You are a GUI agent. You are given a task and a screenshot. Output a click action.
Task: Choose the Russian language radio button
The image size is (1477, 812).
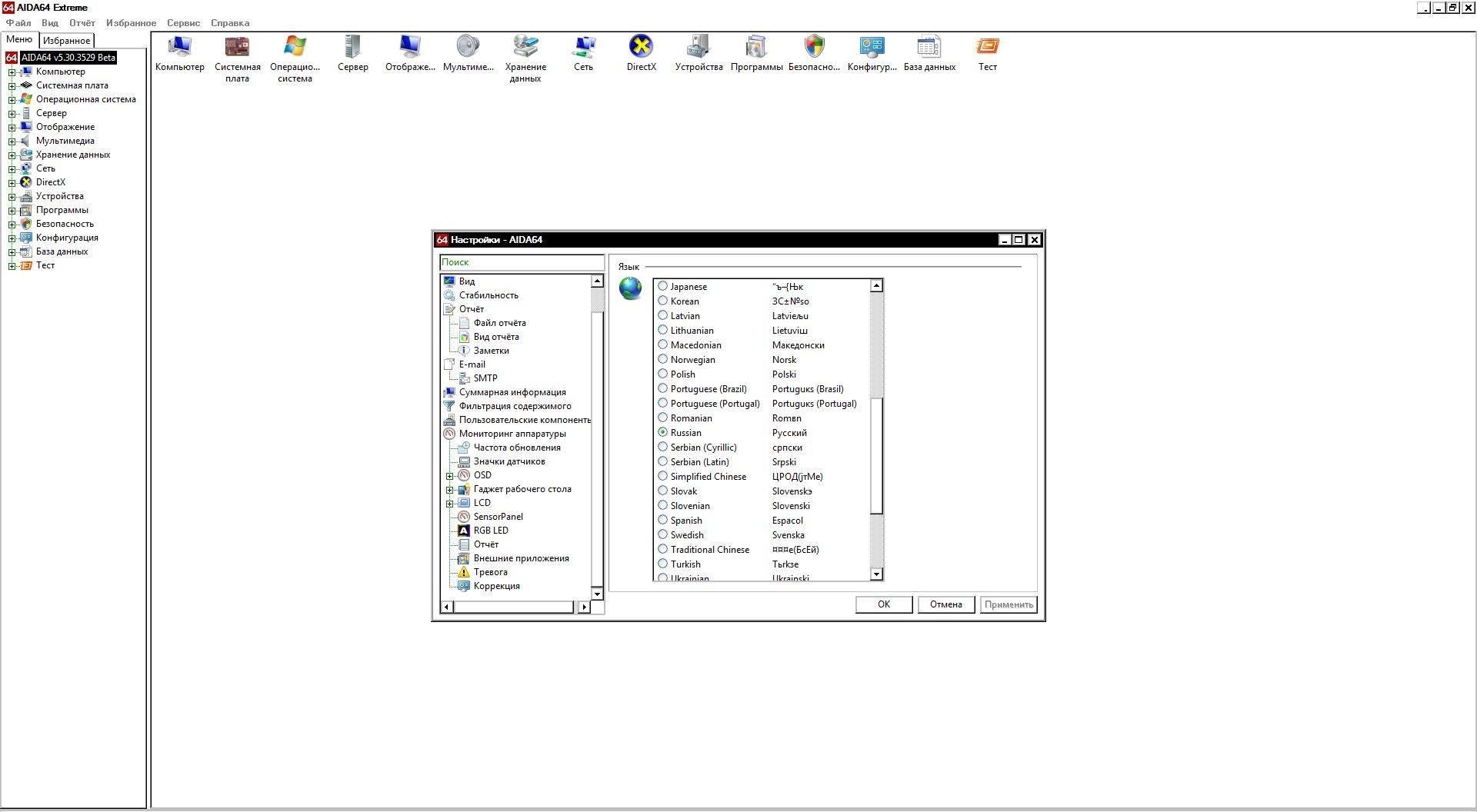point(663,432)
